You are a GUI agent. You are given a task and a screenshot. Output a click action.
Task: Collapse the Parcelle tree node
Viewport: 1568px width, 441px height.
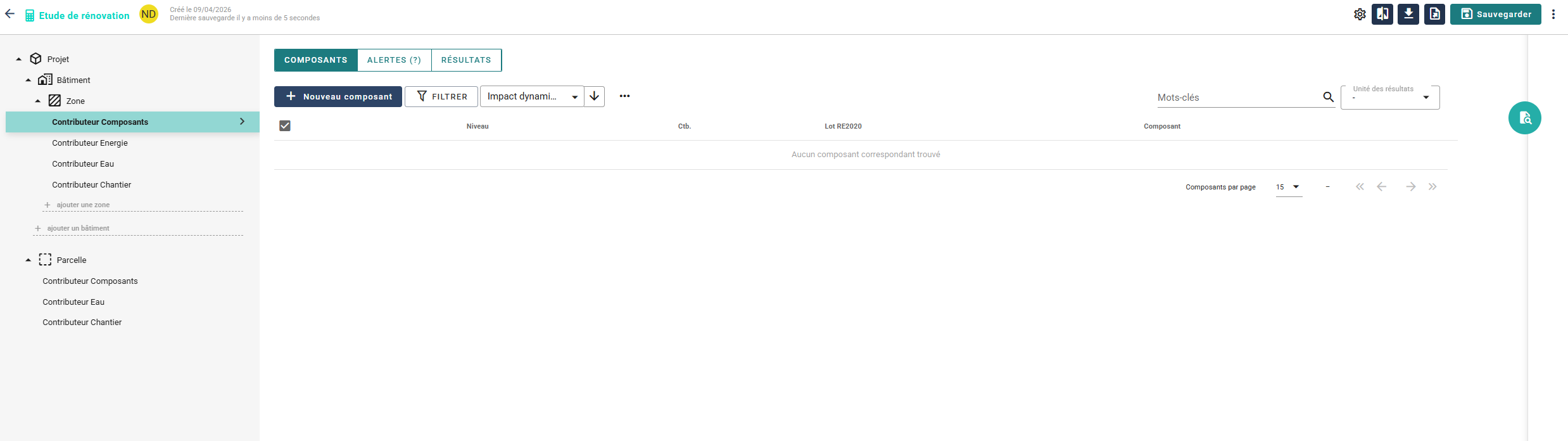point(28,260)
